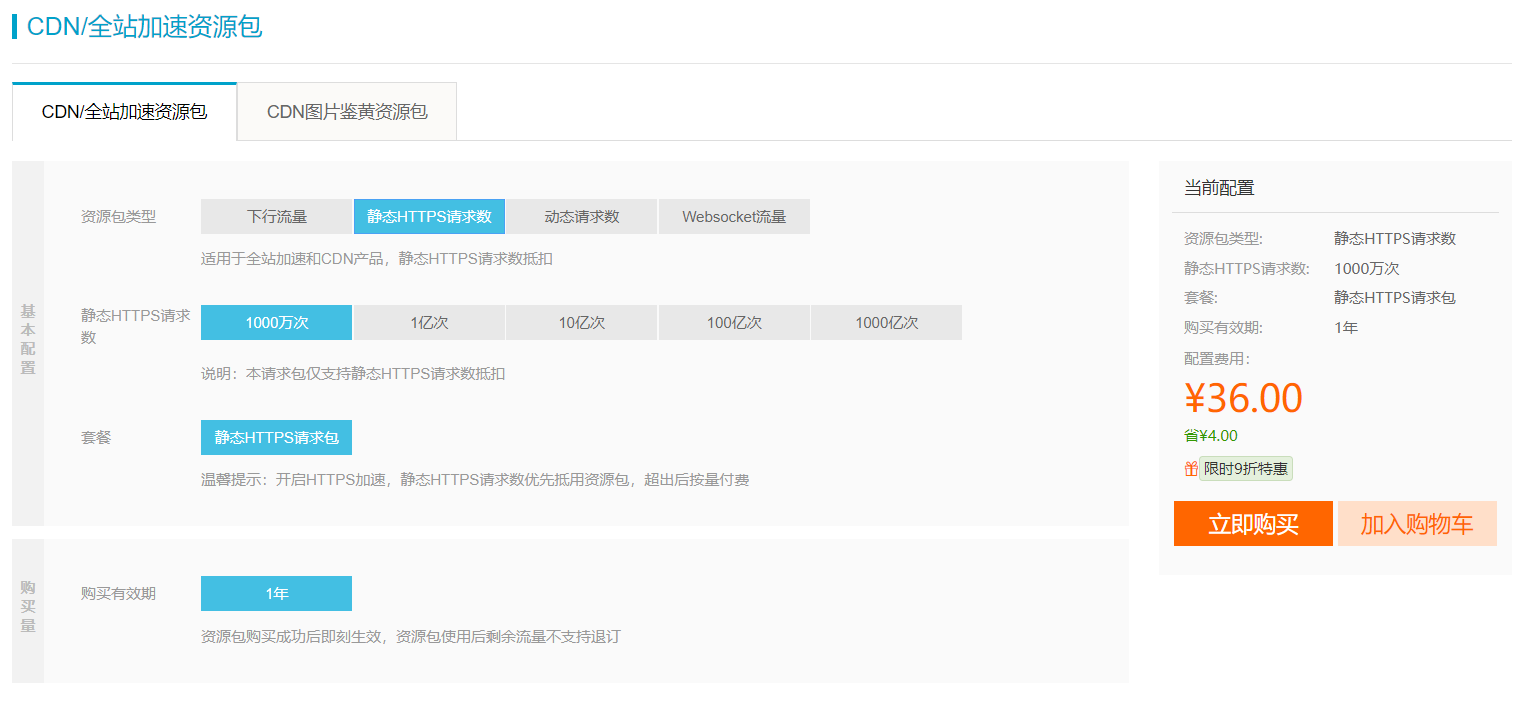This screenshot has width=1527, height=701.
Task: Pick Websocket流量 as the resource pack type
Action: tap(734, 217)
